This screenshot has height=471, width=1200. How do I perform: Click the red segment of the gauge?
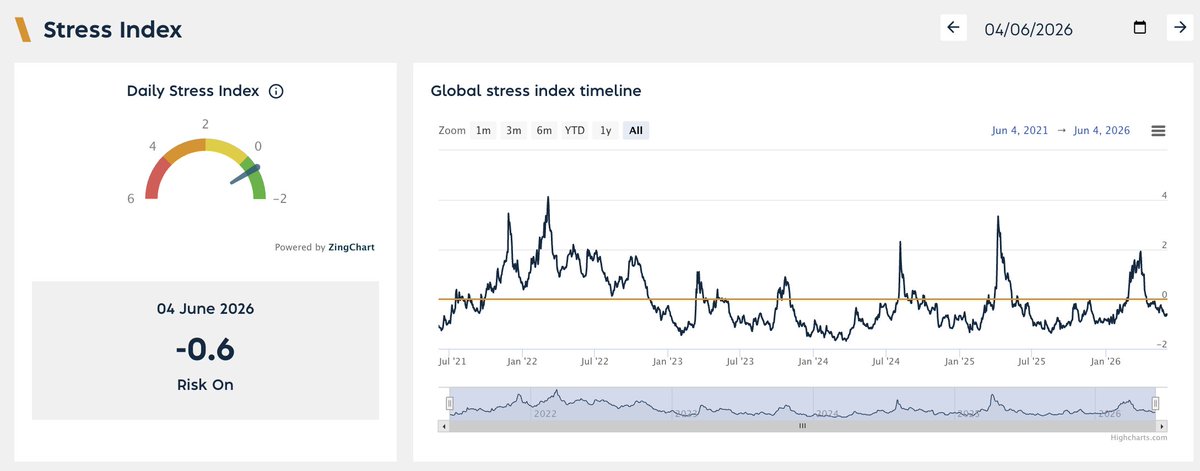156,182
